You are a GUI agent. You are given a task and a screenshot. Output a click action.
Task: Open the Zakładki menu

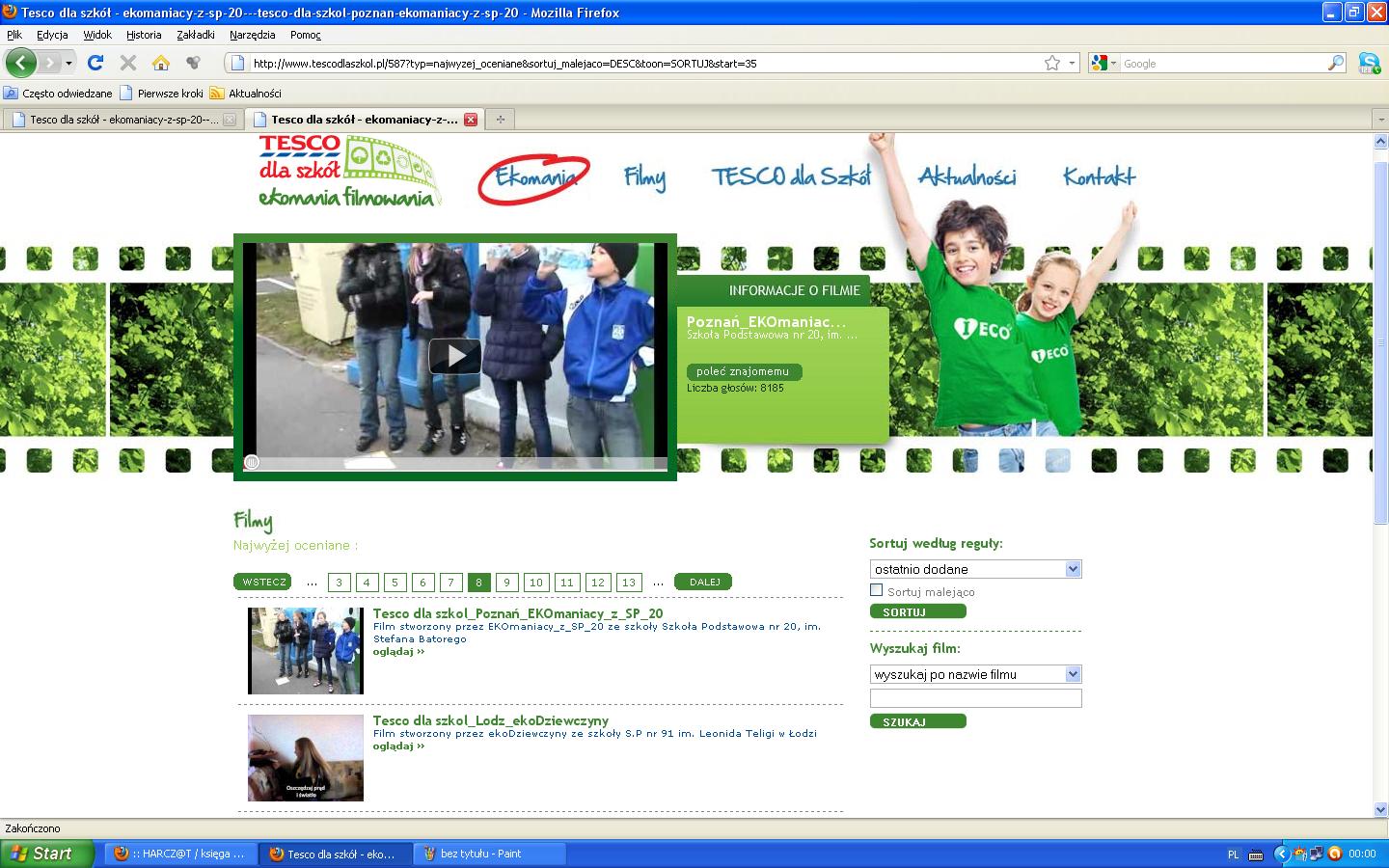[x=195, y=35]
